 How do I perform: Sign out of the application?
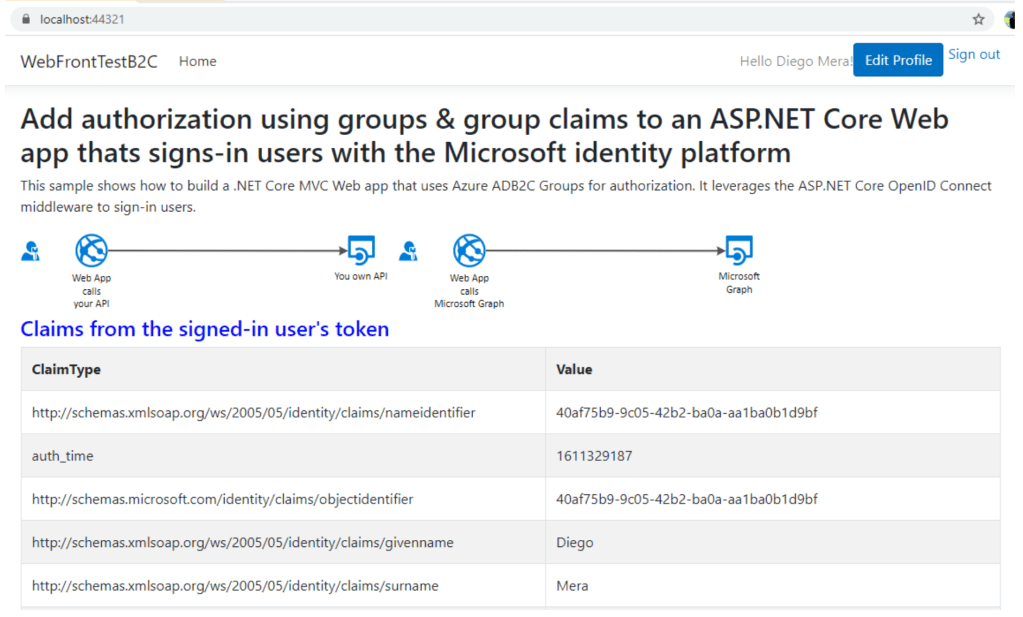pyautogui.click(x=973, y=54)
